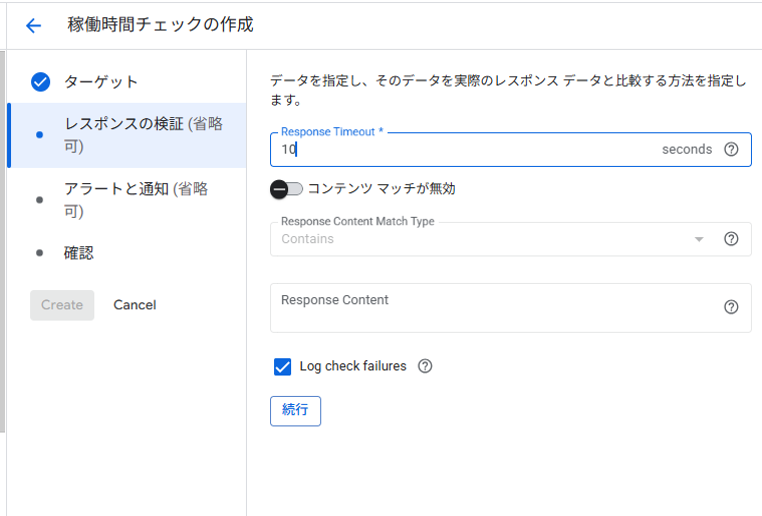The width and height of the screenshot is (762, 516).
Task: Open help icon beside Log check failures
Action: (425, 366)
